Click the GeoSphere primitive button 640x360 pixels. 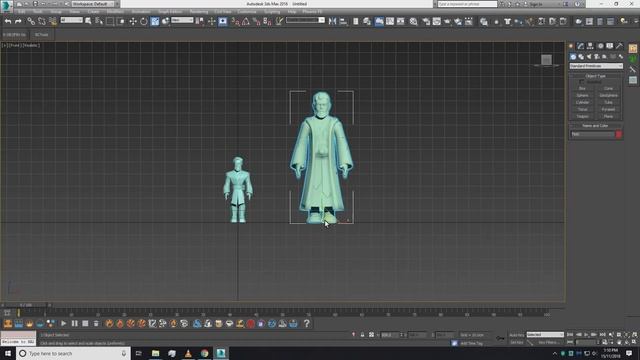click(608, 96)
